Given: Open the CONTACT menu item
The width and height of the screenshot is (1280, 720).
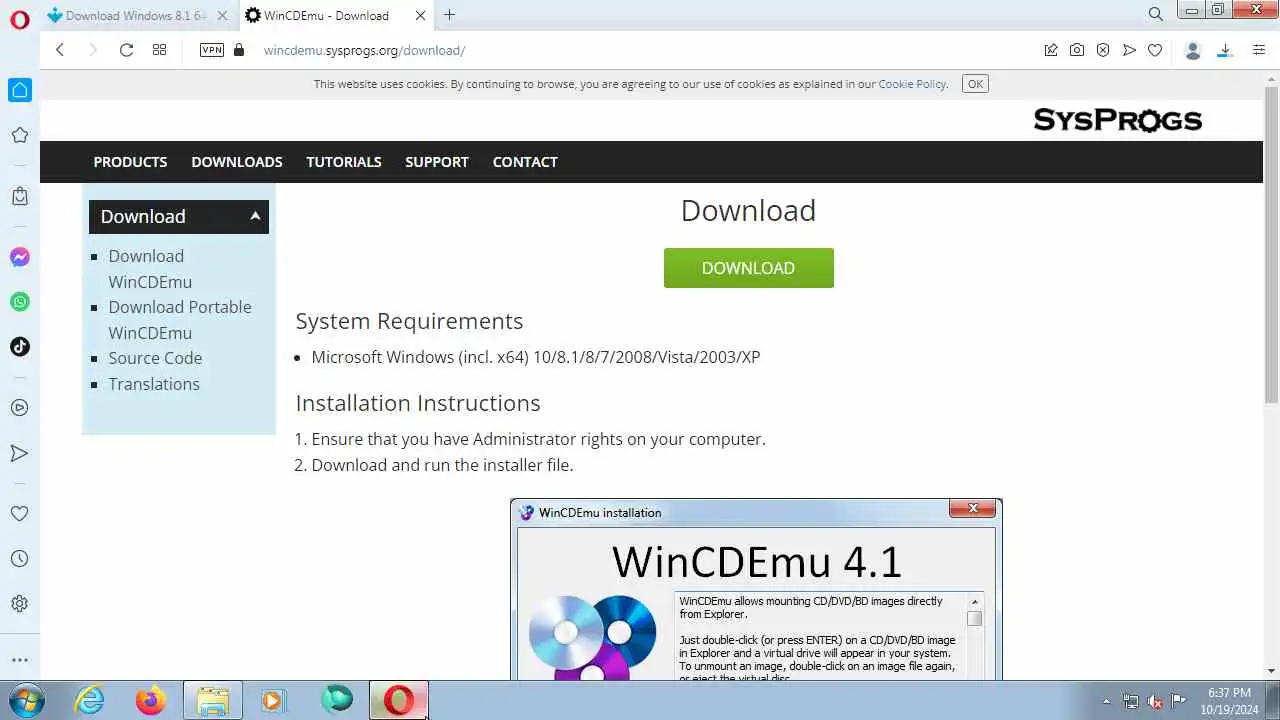Looking at the screenshot, I should click(525, 162).
